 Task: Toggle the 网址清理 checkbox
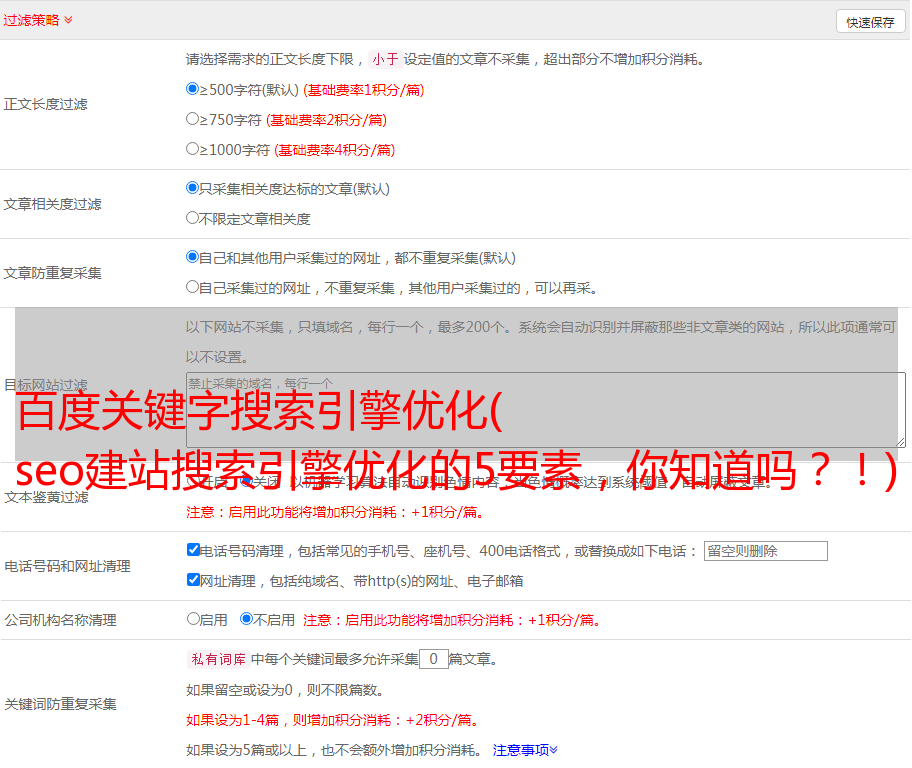tap(193, 579)
